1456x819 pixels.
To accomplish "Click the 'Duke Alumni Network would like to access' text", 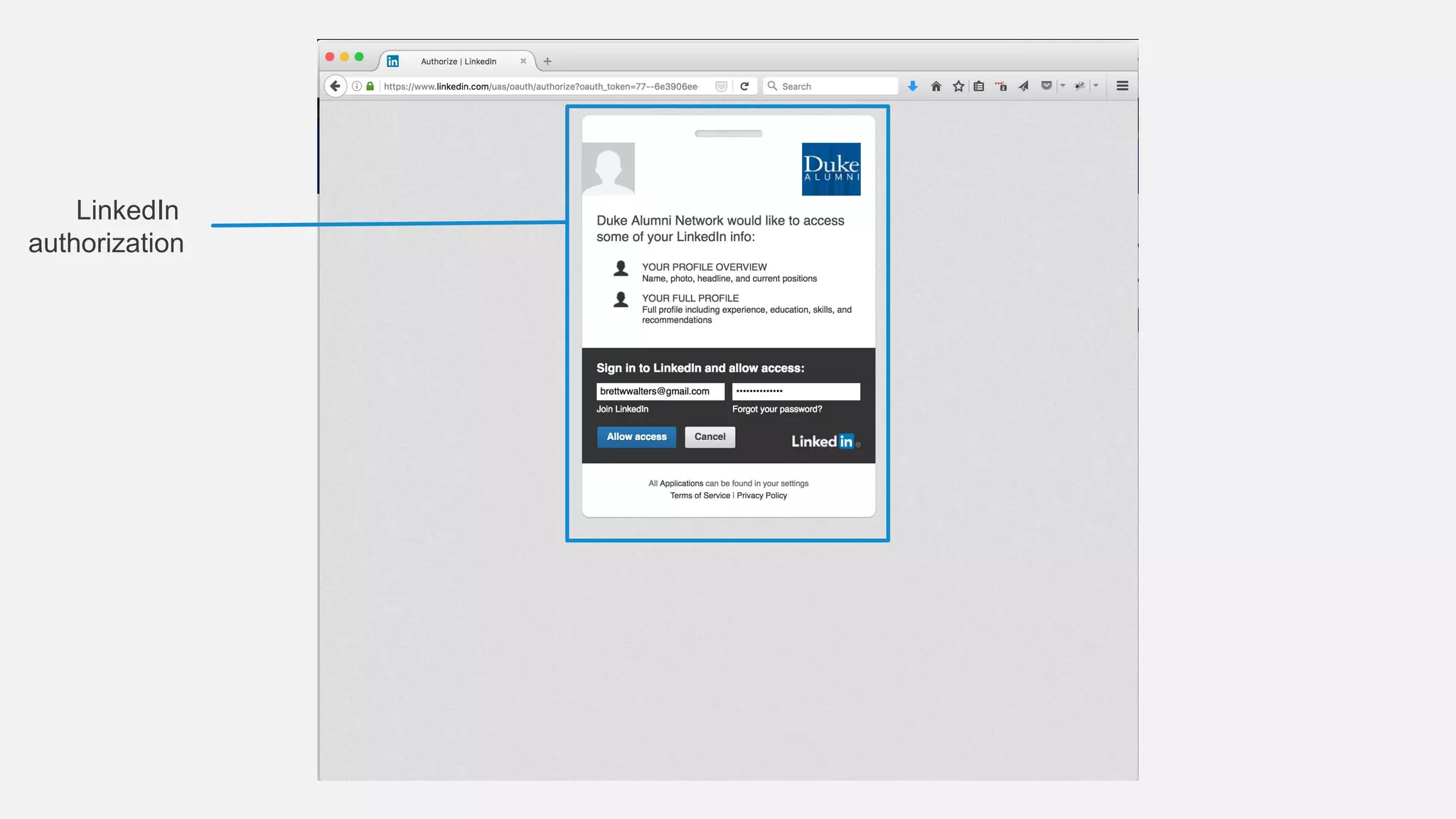I will pyautogui.click(x=720, y=221).
